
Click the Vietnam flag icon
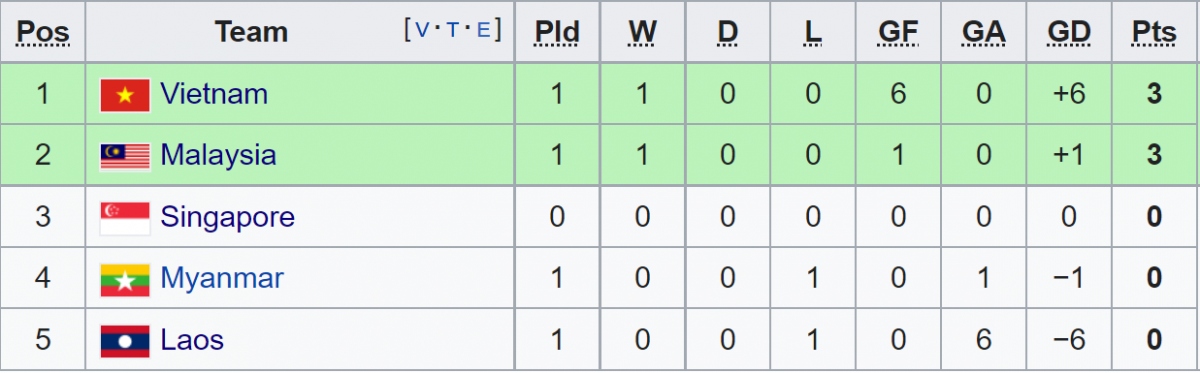(x=125, y=95)
